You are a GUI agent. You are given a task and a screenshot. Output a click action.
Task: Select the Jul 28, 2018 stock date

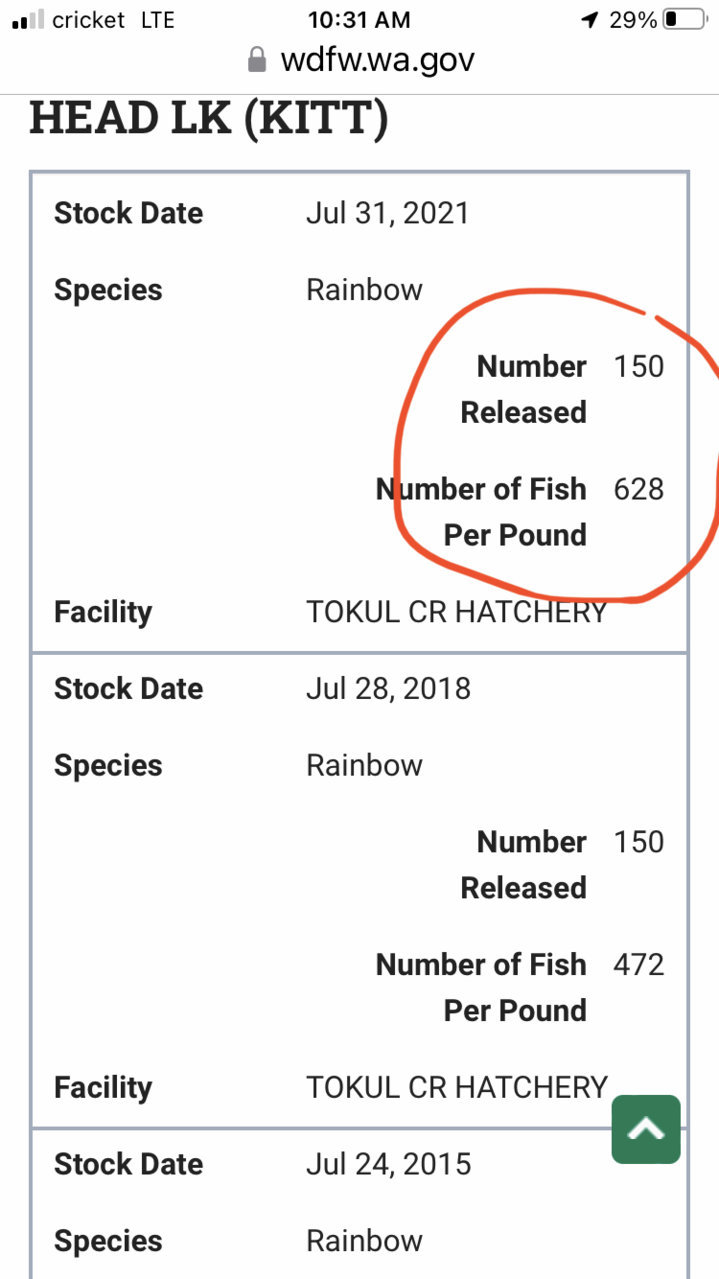click(388, 689)
